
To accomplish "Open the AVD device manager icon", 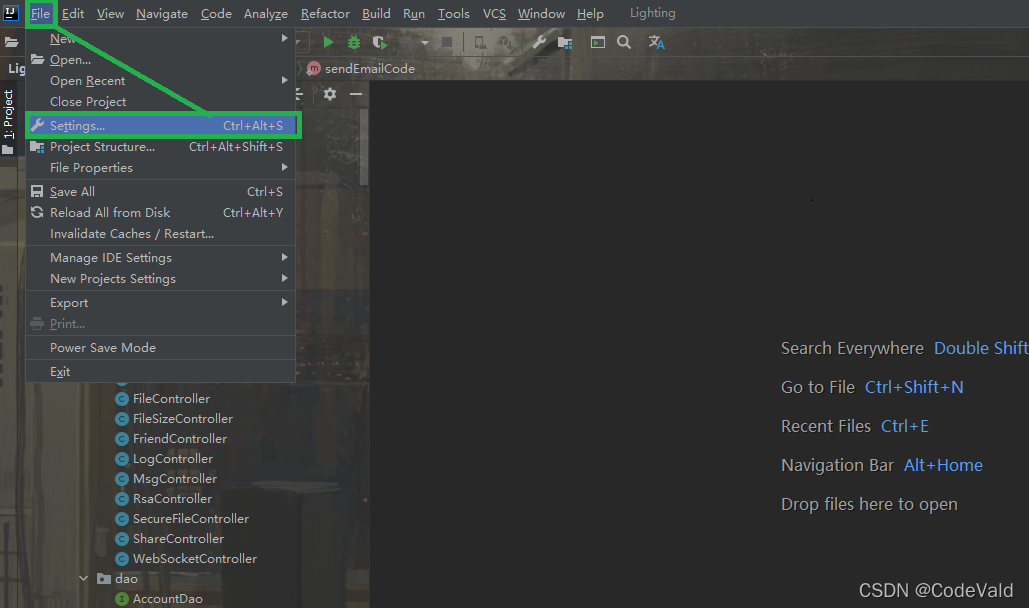I will (480, 43).
